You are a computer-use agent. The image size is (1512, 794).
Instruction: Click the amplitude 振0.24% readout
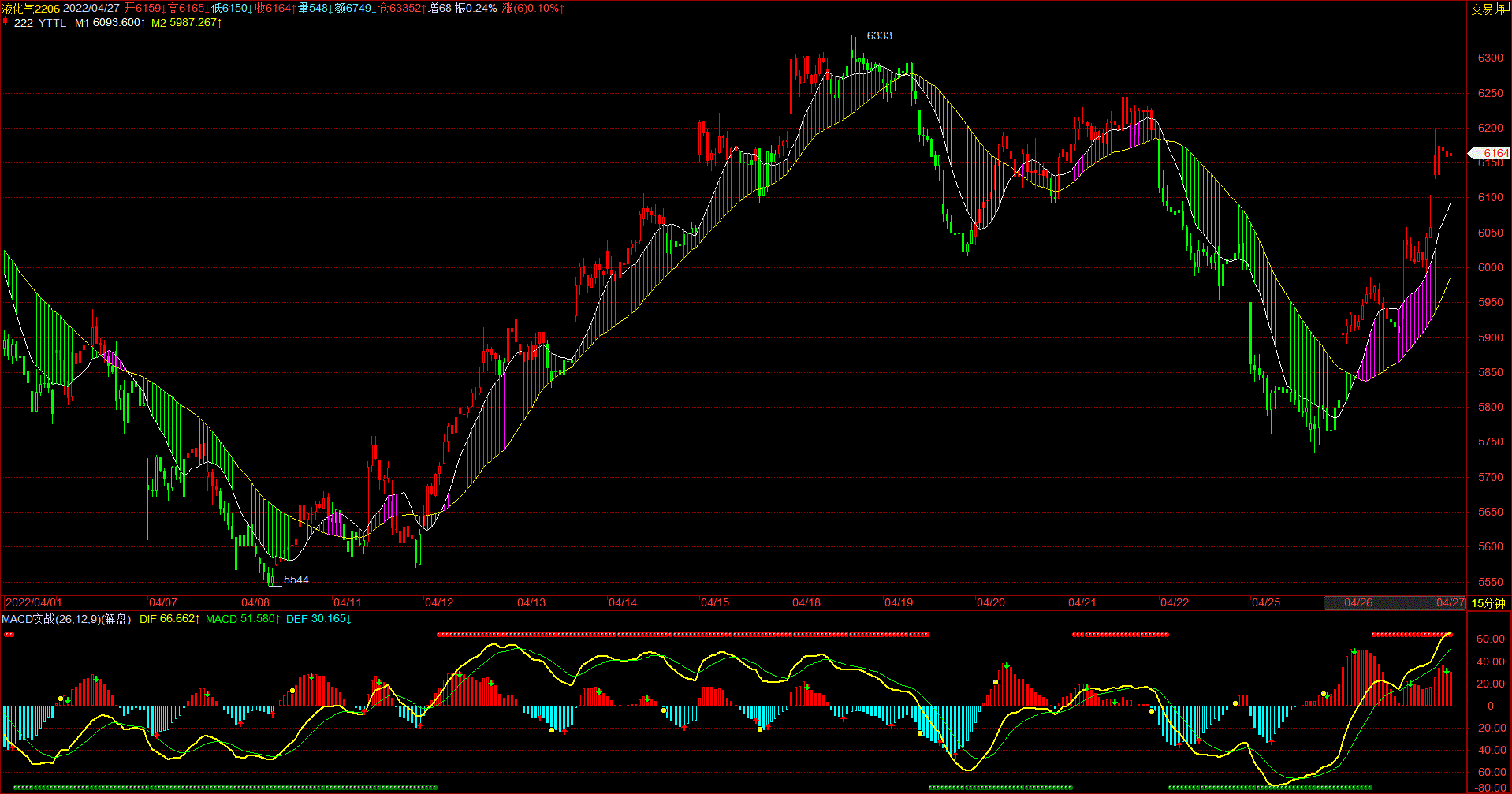click(476, 9)
